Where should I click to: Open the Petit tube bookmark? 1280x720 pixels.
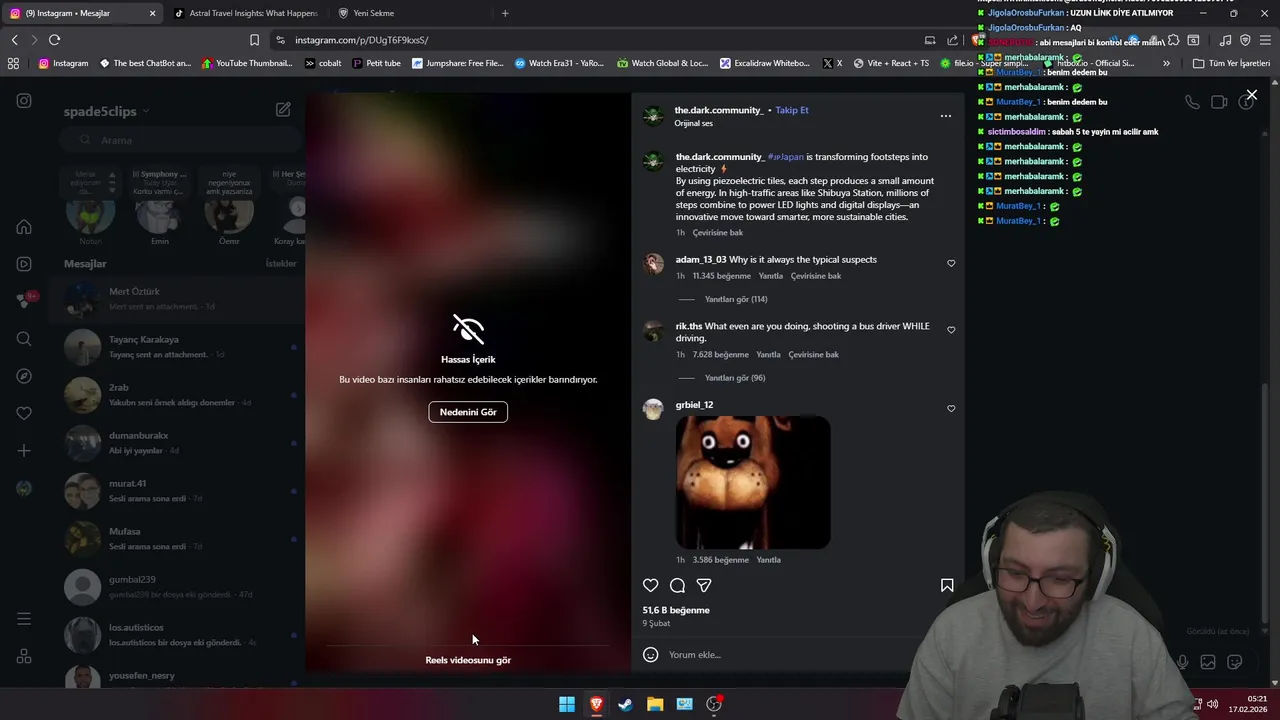click(376, 63)
